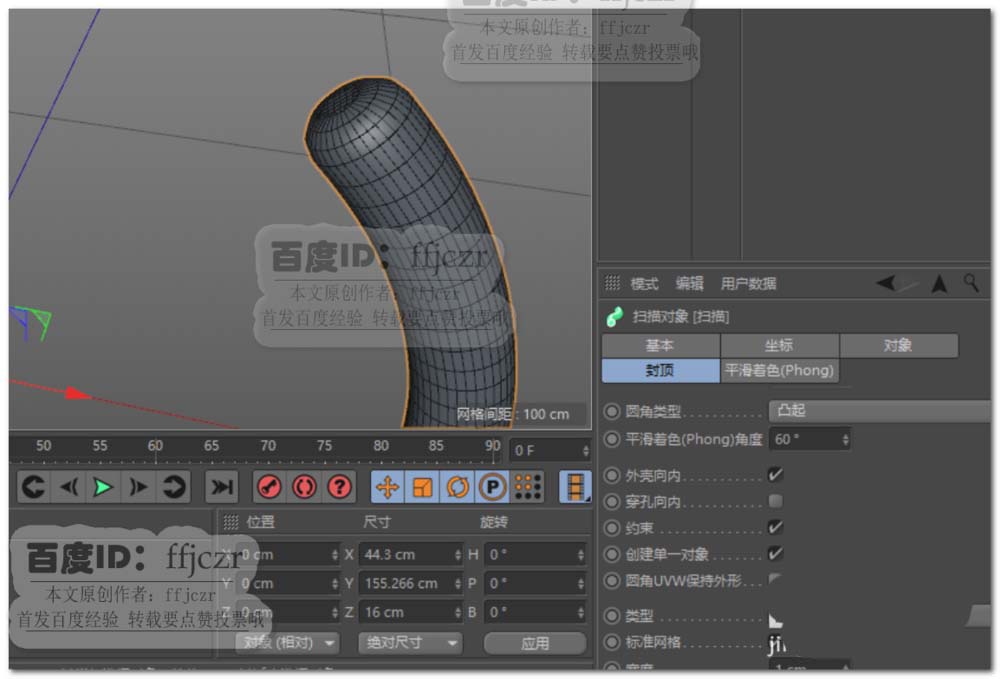Viewport: 1000px width, 679px height.
Task: Enable position key move icon
Action: click(387, 487)
